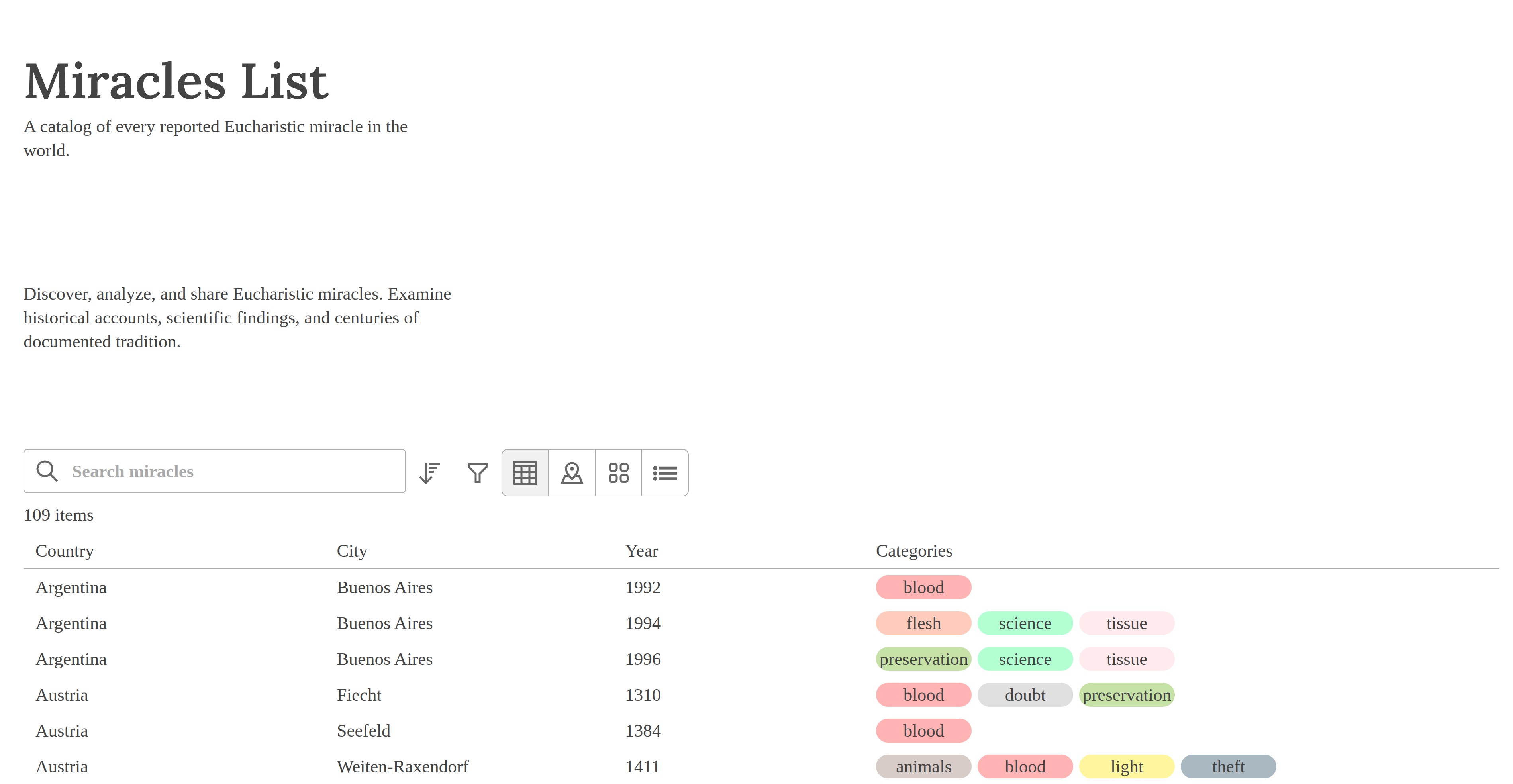This screenshot has width=1513, height=784.
Task: Click tissue tag in 1996 row
Action: [x=1127, y=659]
